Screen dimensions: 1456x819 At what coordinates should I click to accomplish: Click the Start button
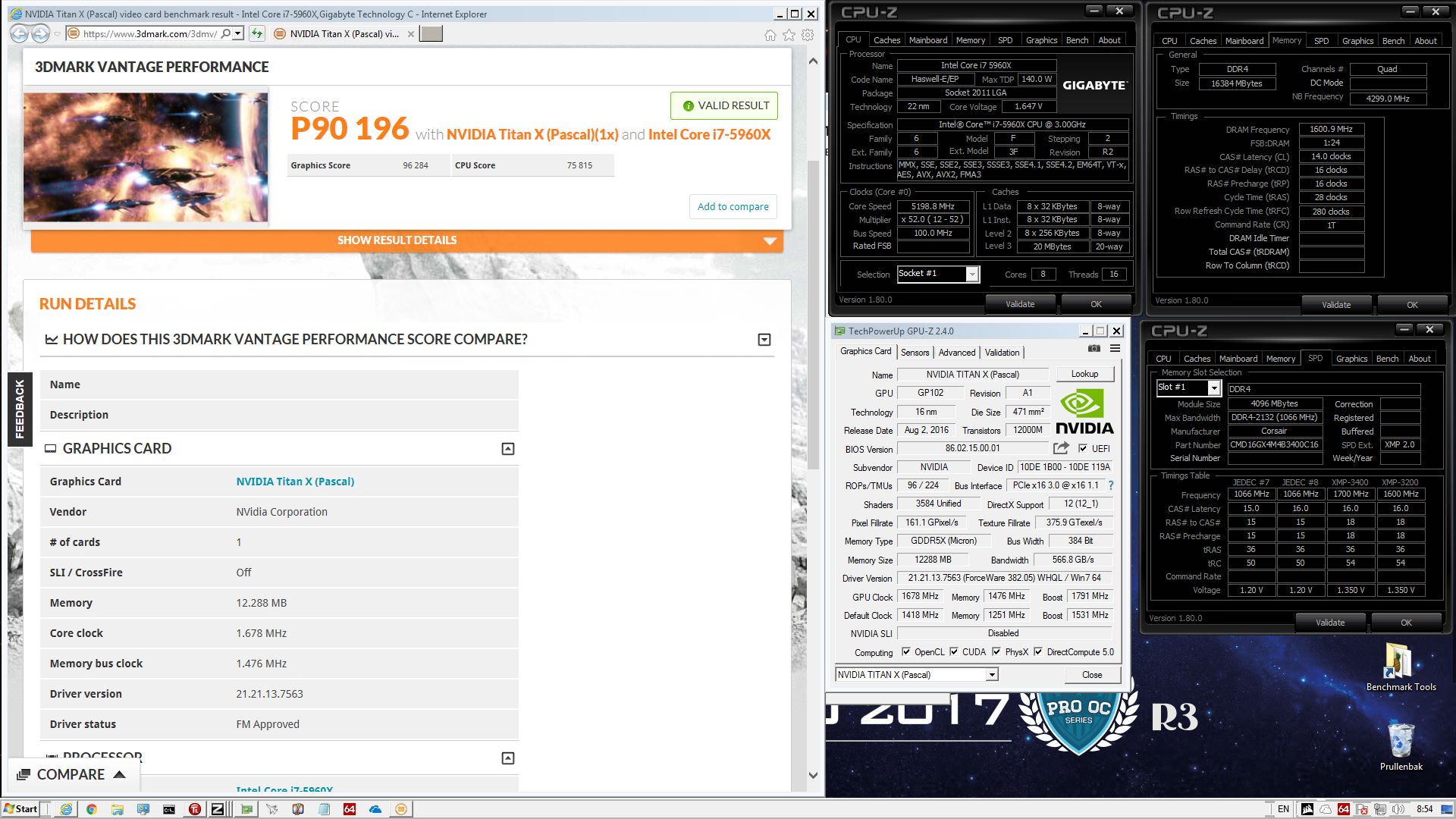pos(20,809)
